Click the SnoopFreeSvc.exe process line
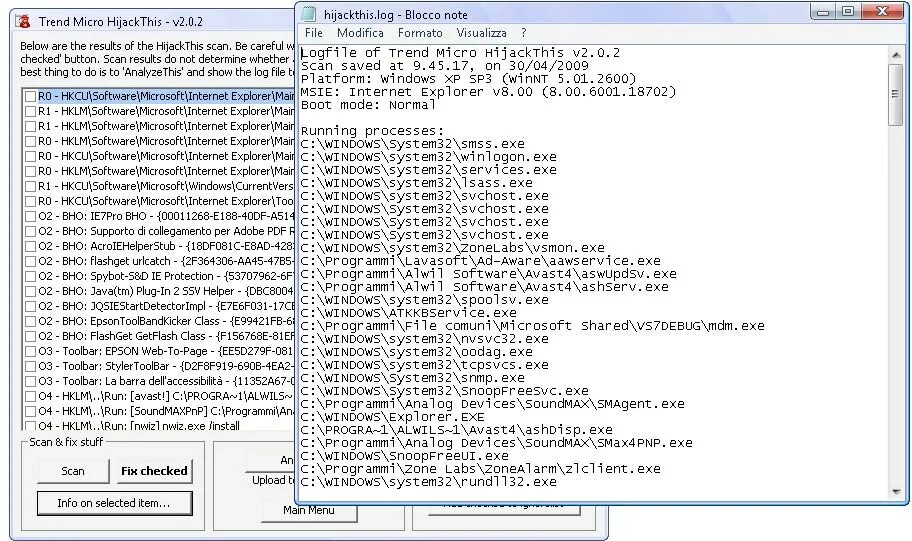 click(444, 391)
